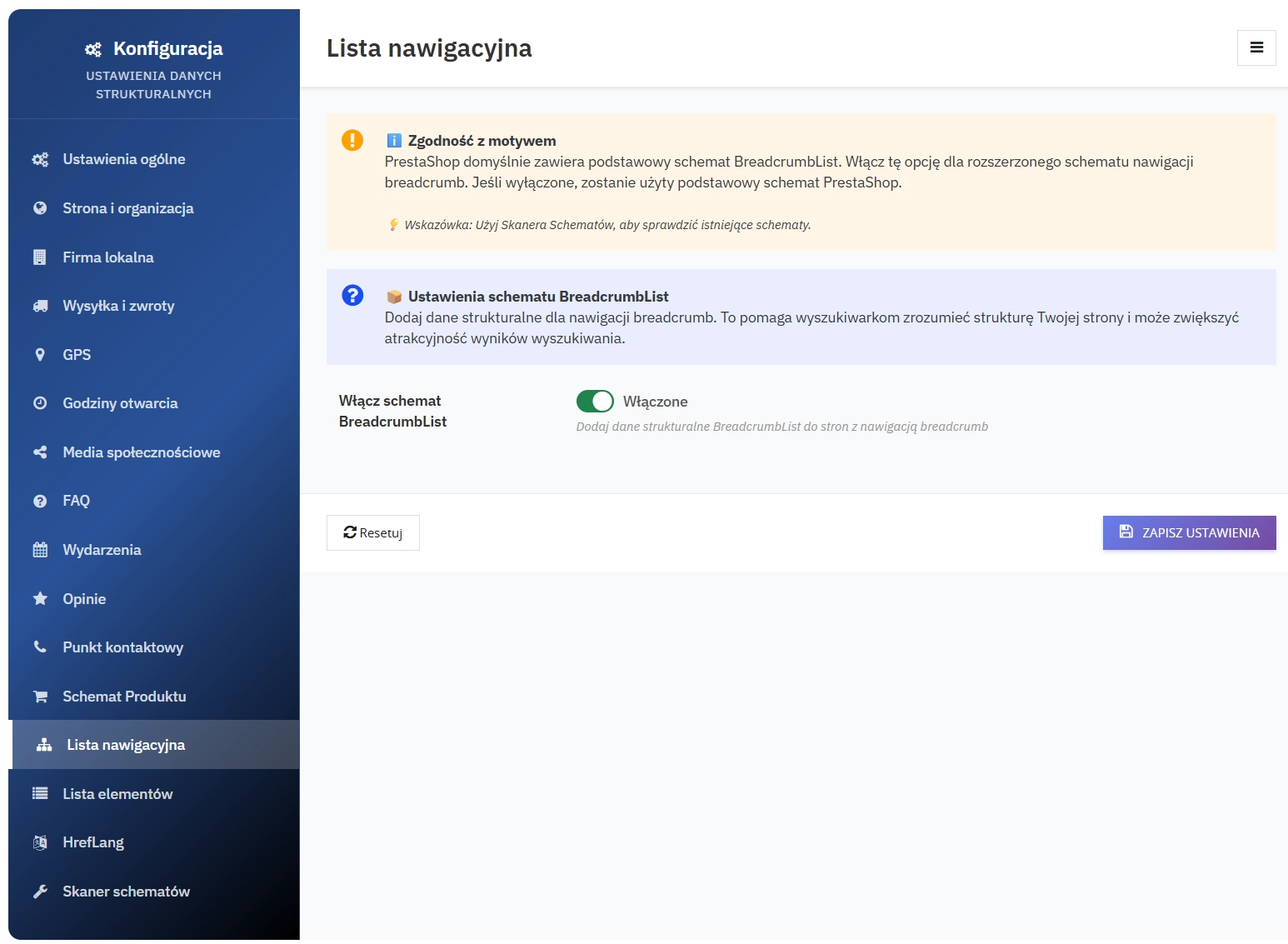The width and height of the screenshot is (1288, 944).
Task: Open the hamburger menu in the header
Action: (1256, 48)
